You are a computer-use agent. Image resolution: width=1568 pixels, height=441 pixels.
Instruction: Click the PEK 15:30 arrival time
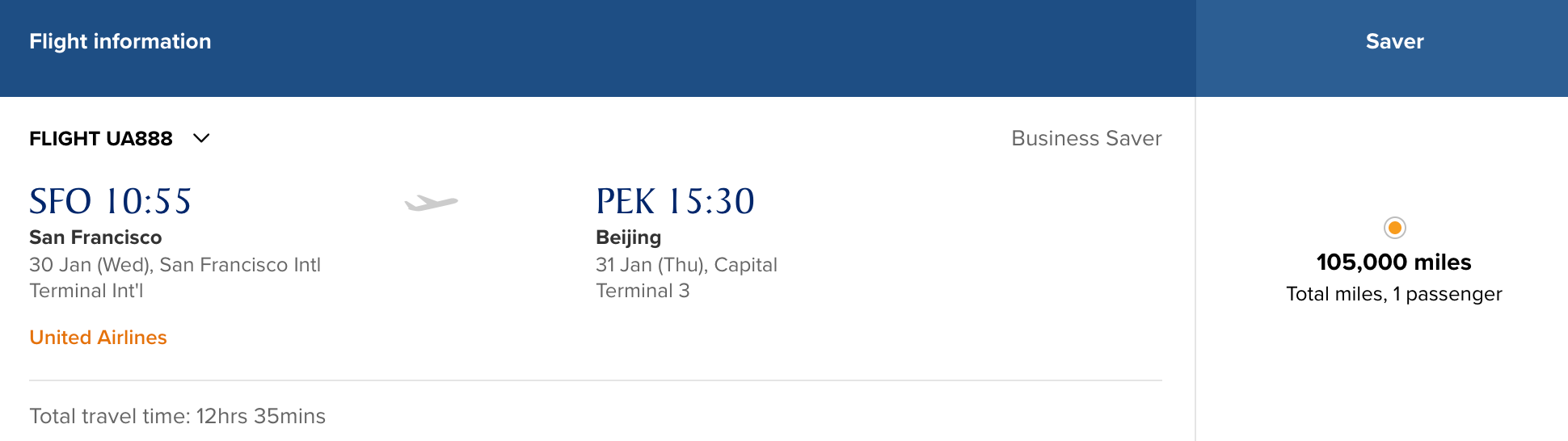click(675, 201)
